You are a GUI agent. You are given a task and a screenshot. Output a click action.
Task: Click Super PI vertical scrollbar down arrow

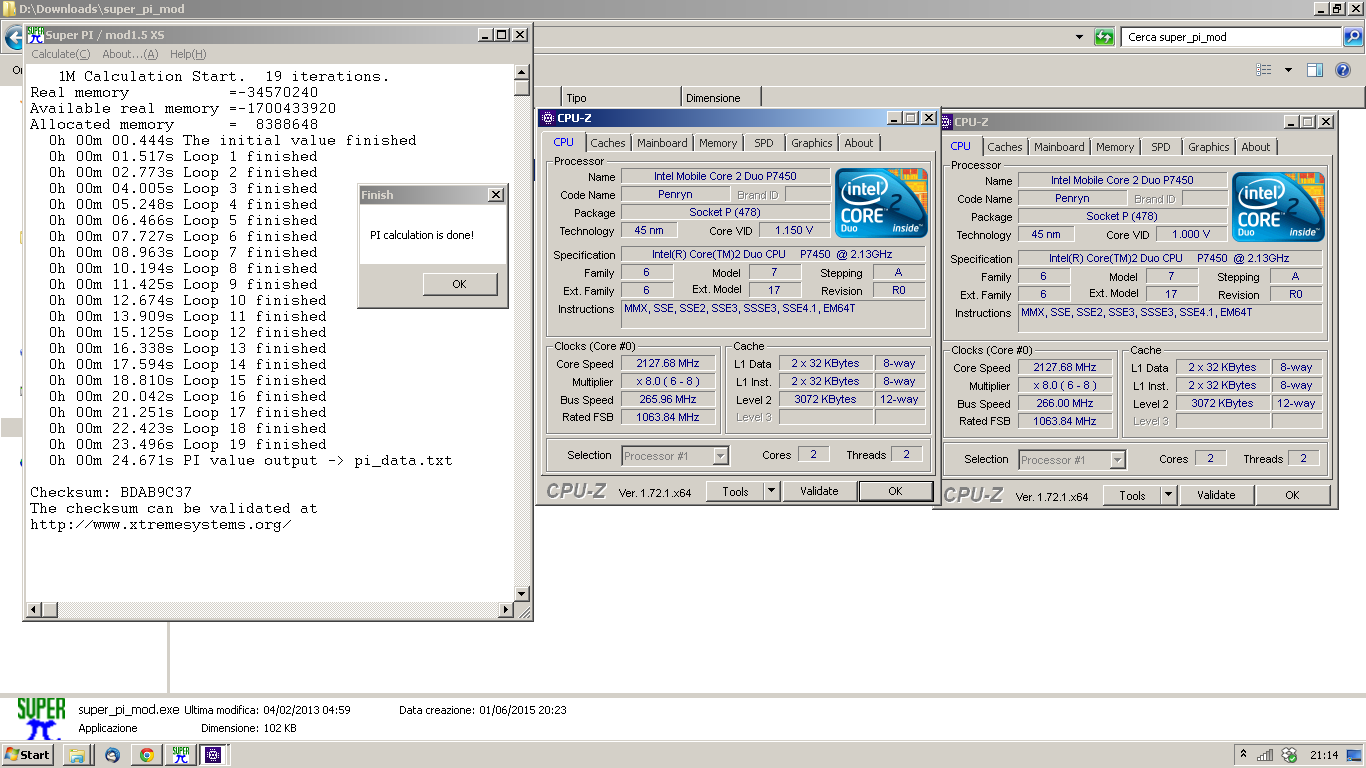[521, 593]
